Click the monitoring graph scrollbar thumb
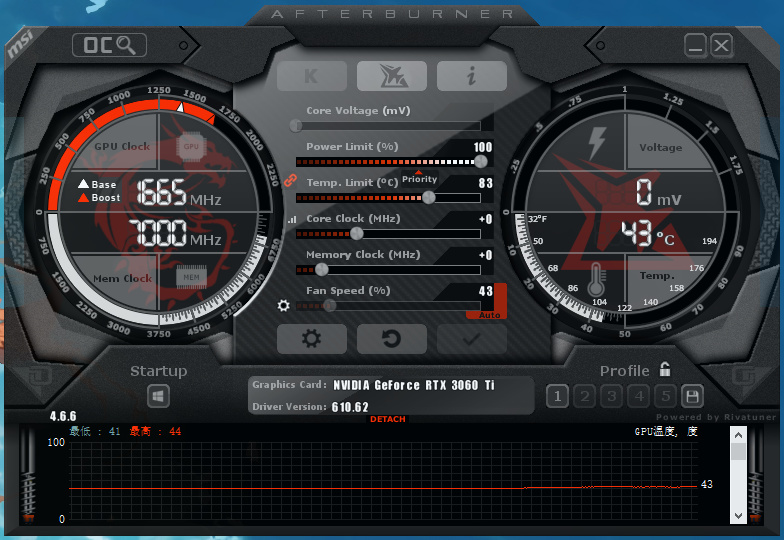784x540 pixels. point(738,452)
